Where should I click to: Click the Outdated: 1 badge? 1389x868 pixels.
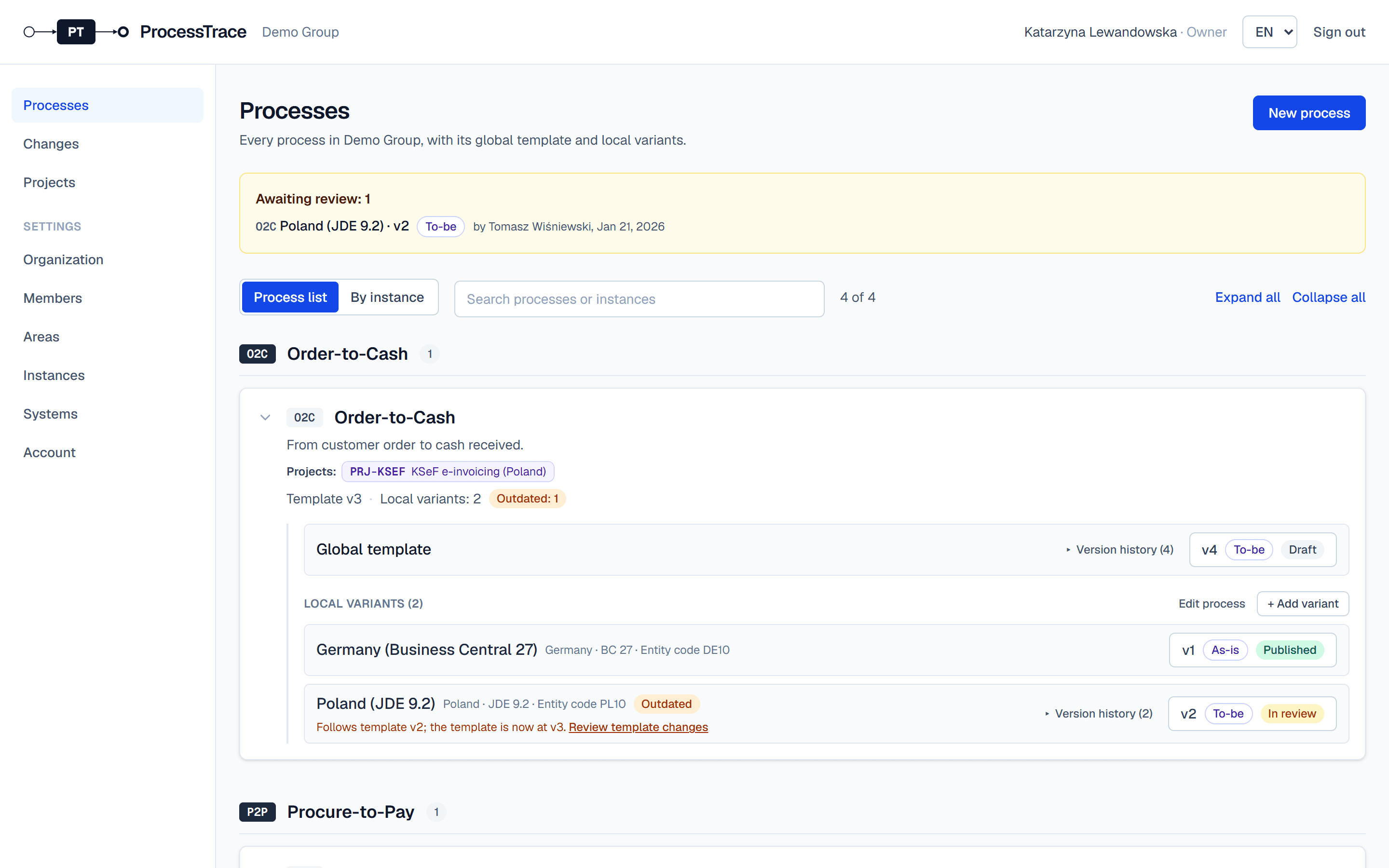coord(527,498)
